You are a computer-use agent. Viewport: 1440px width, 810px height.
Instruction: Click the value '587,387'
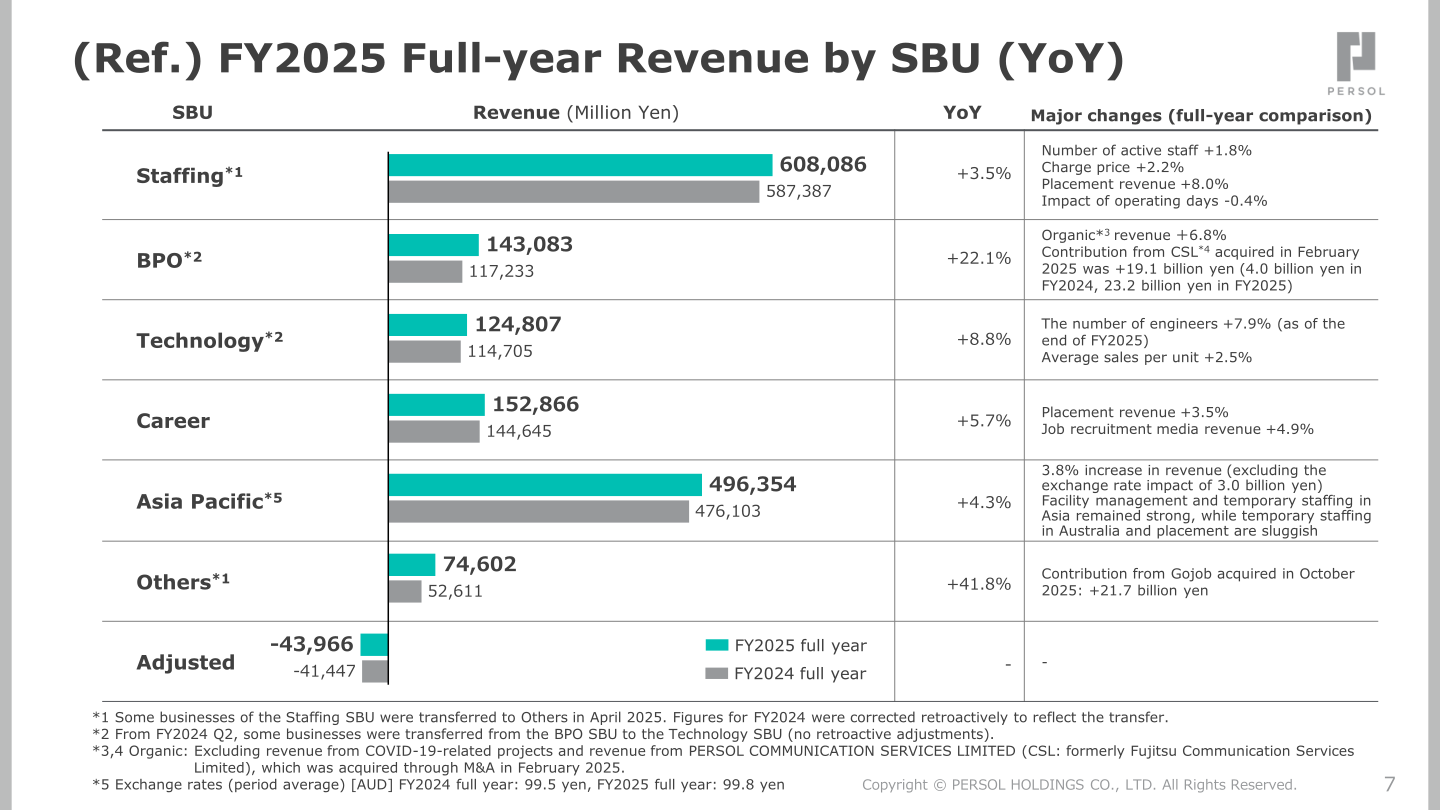tap(799, 191)
